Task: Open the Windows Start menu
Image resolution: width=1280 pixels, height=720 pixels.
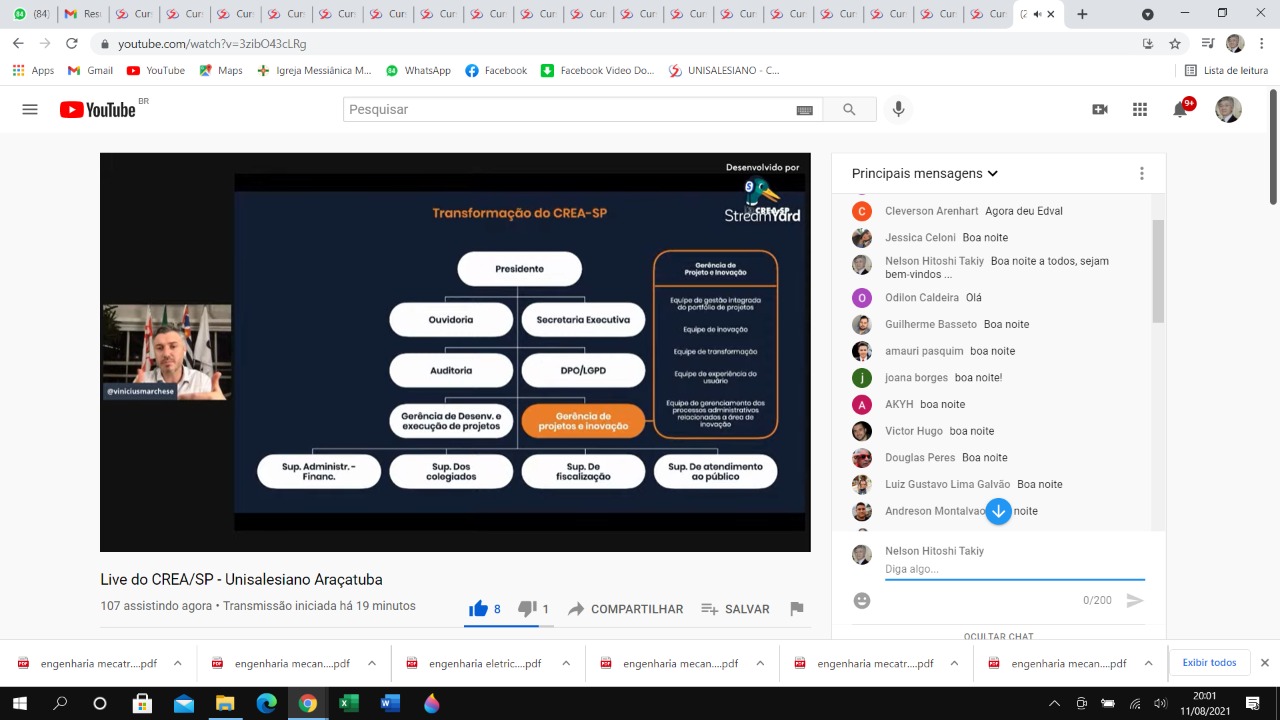Action: click(20, 704)
